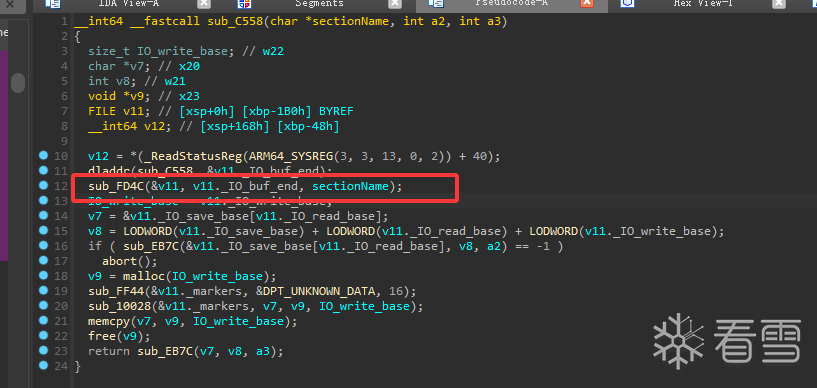Click the IDA View-A tab icon
The width and height of the screenshot is (817, 388).
click(52, 3)
